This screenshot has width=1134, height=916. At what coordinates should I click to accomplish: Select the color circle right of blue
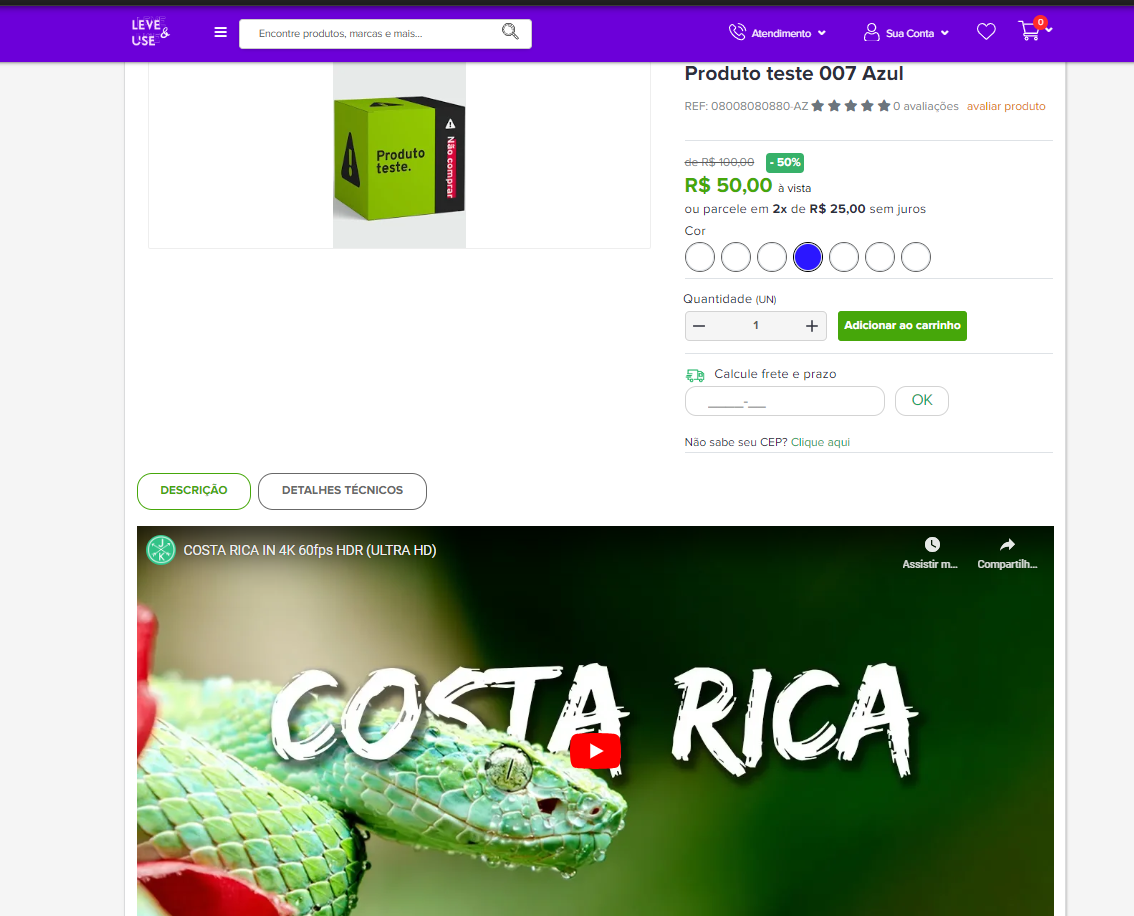tap(844, 257)
